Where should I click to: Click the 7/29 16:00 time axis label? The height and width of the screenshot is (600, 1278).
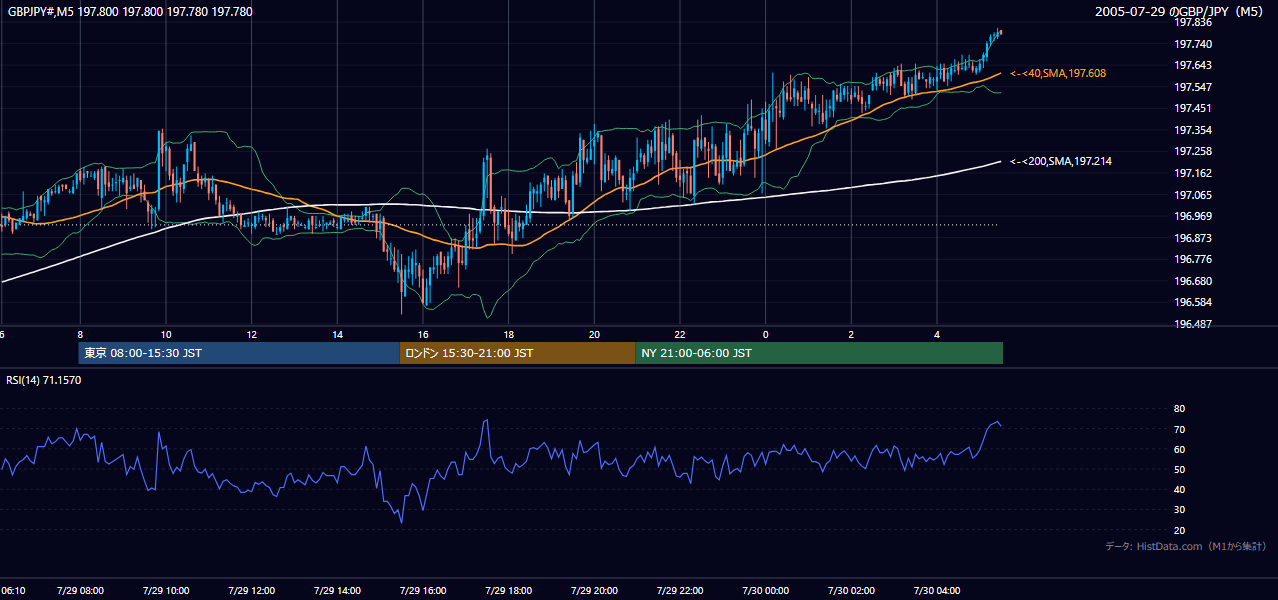pos(423,590)
